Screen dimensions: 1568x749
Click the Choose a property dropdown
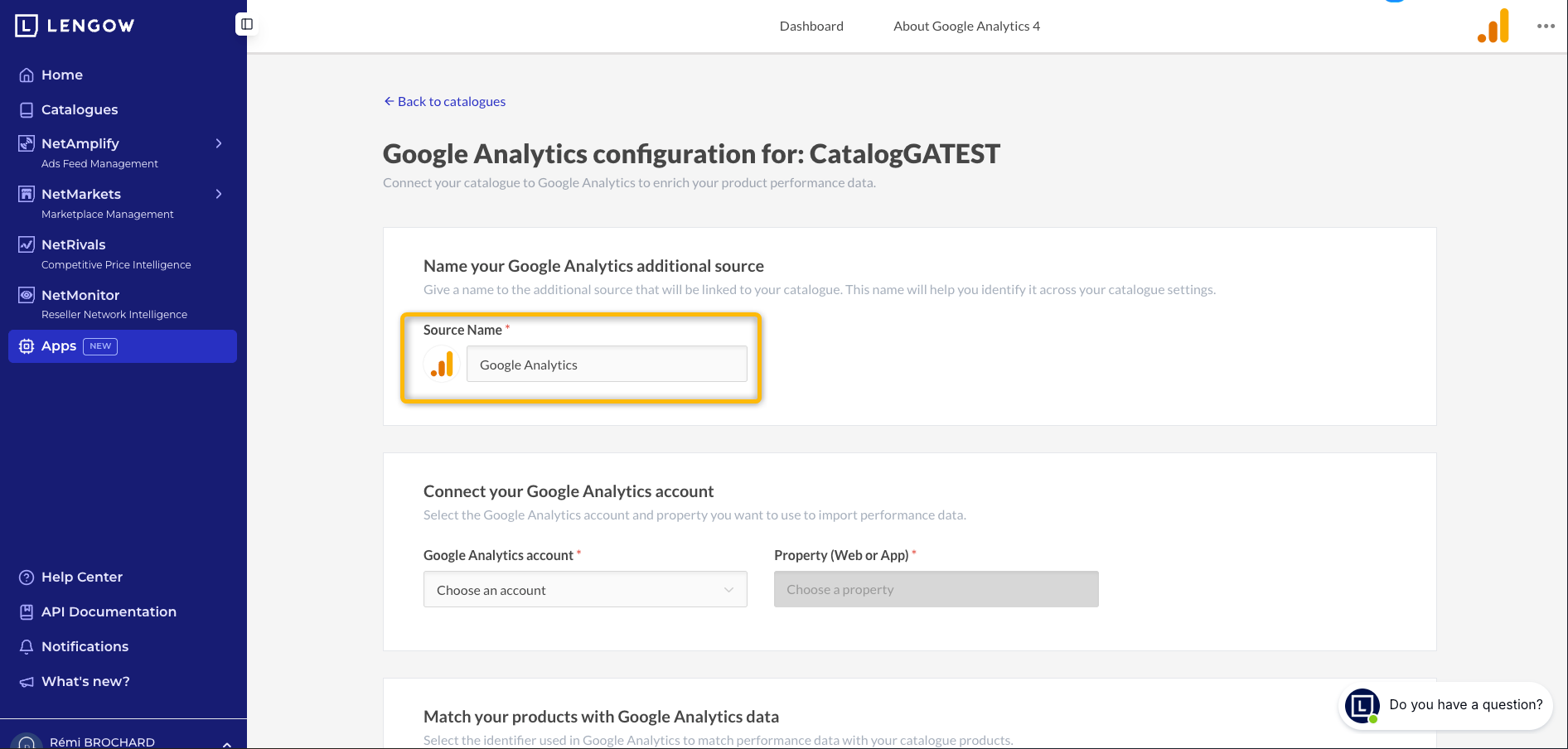click(936, 589)
